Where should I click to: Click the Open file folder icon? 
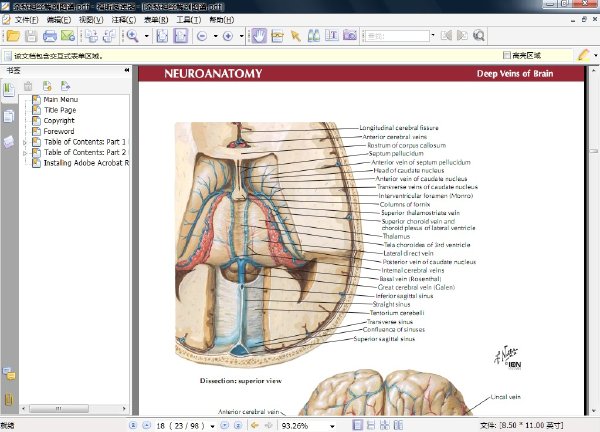pos(13,36)
